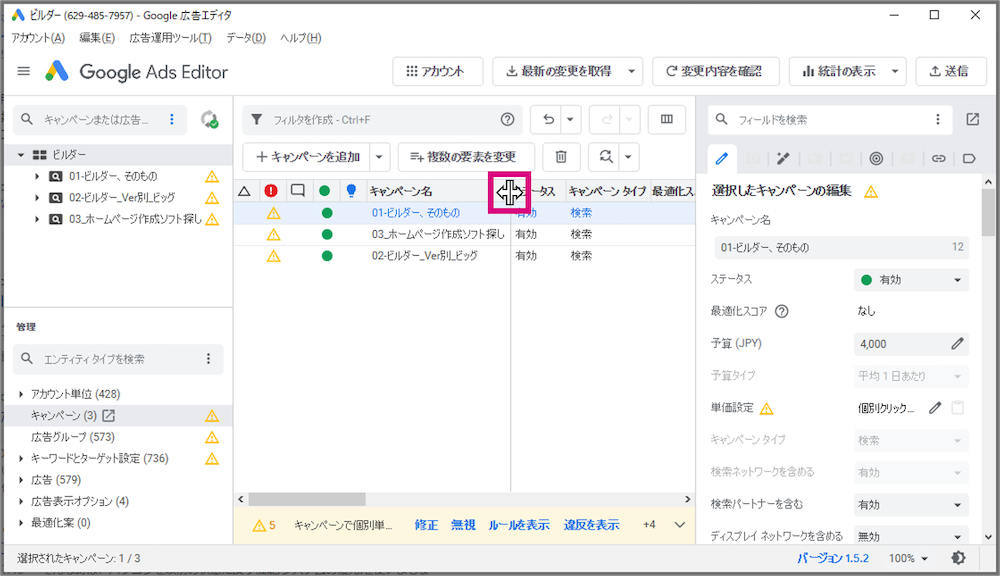The image size is (1000, 576).
Task: Open the hamburger navigation menu
Action: 24,71
